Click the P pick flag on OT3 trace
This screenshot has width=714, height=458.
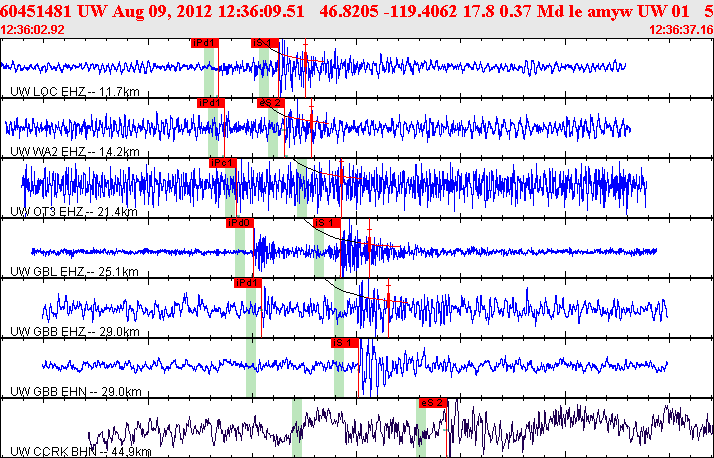click(x=221, y=162)
